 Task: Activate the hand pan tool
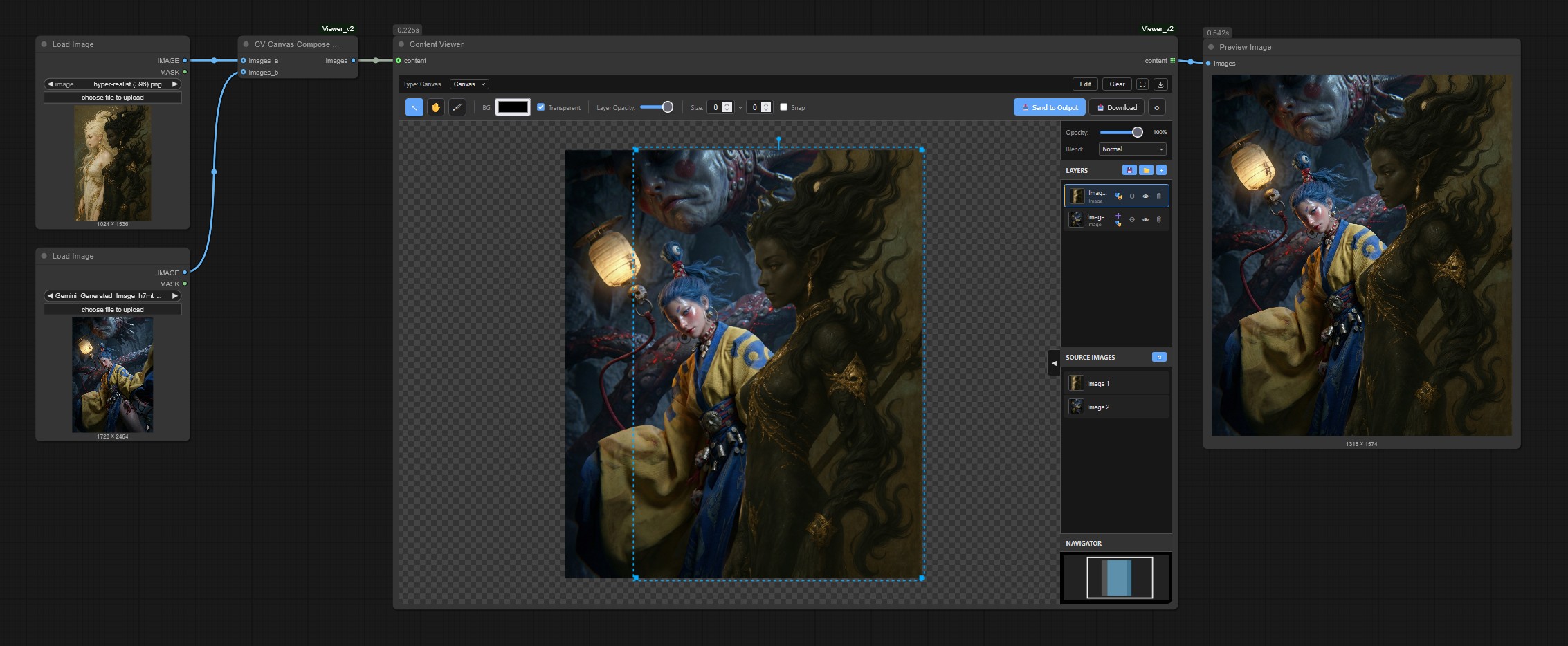tap(436, 107)
